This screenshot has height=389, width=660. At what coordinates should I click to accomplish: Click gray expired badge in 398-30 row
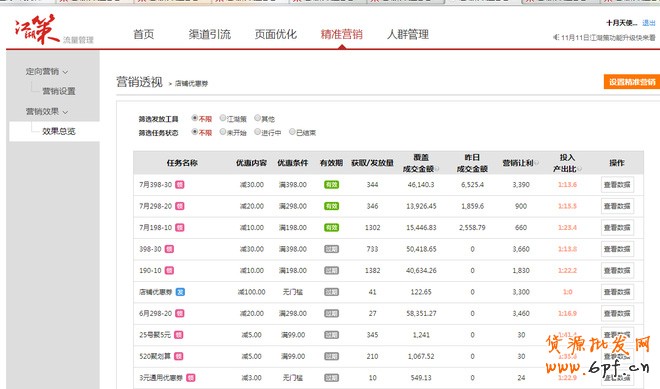tap(331, 249)
